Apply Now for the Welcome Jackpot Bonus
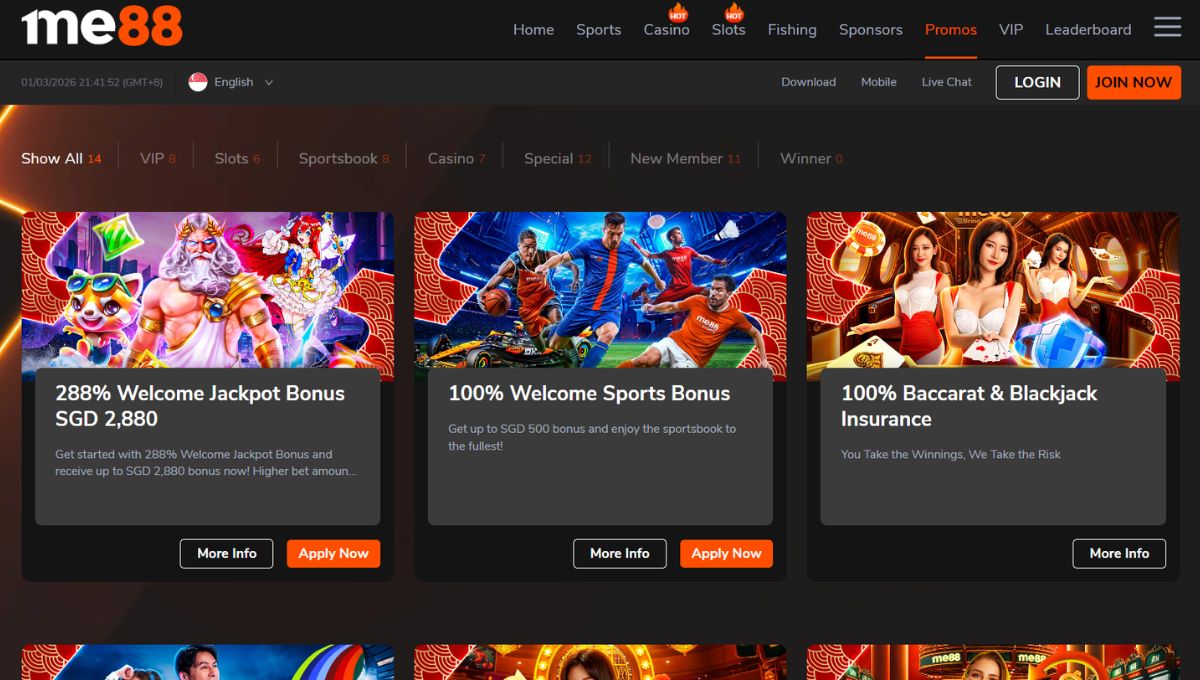 point(333,553)
